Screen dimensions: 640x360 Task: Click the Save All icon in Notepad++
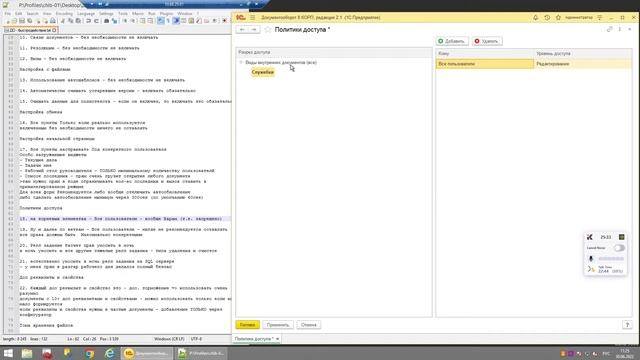(x=29, y=21)
